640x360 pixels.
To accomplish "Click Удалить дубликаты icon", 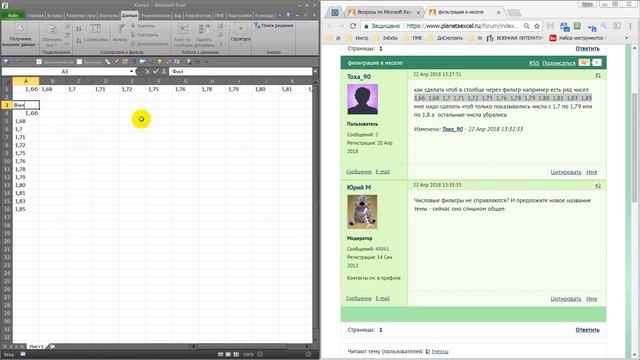I will (204, 29).
